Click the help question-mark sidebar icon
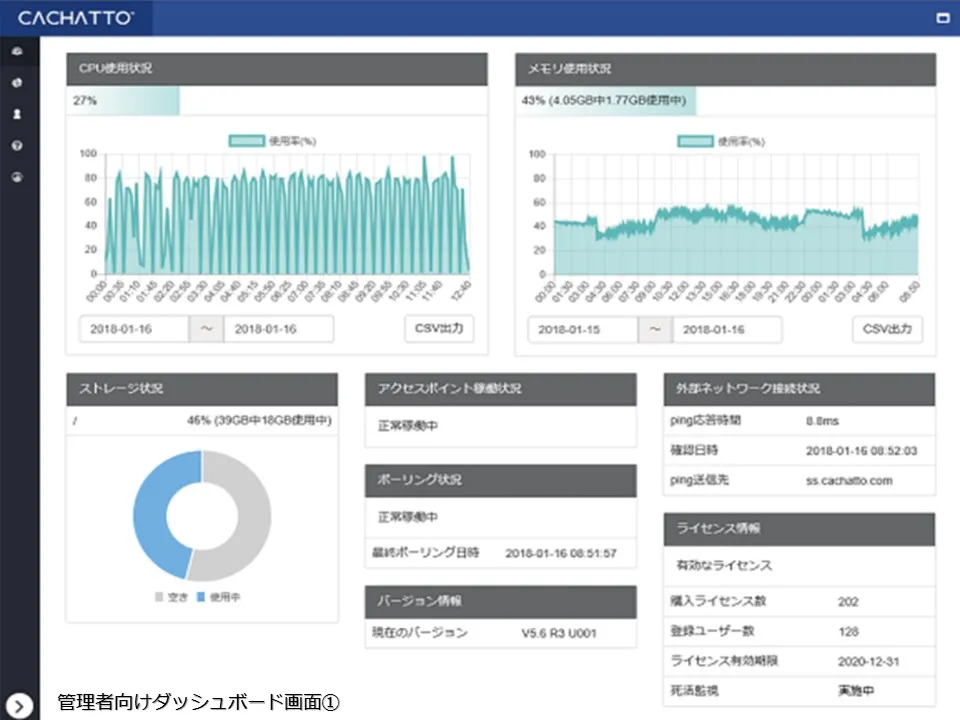 click(x=17, y=146)
